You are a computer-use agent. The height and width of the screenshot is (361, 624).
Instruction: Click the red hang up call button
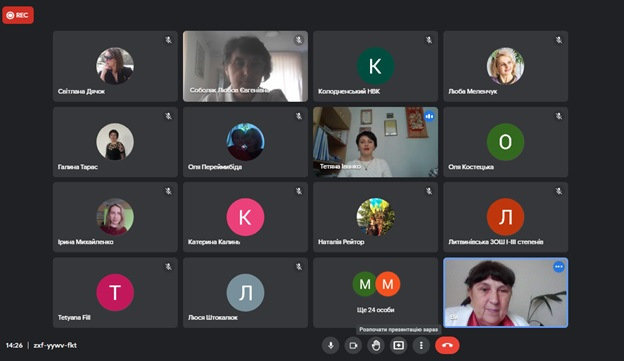[447, 345]
